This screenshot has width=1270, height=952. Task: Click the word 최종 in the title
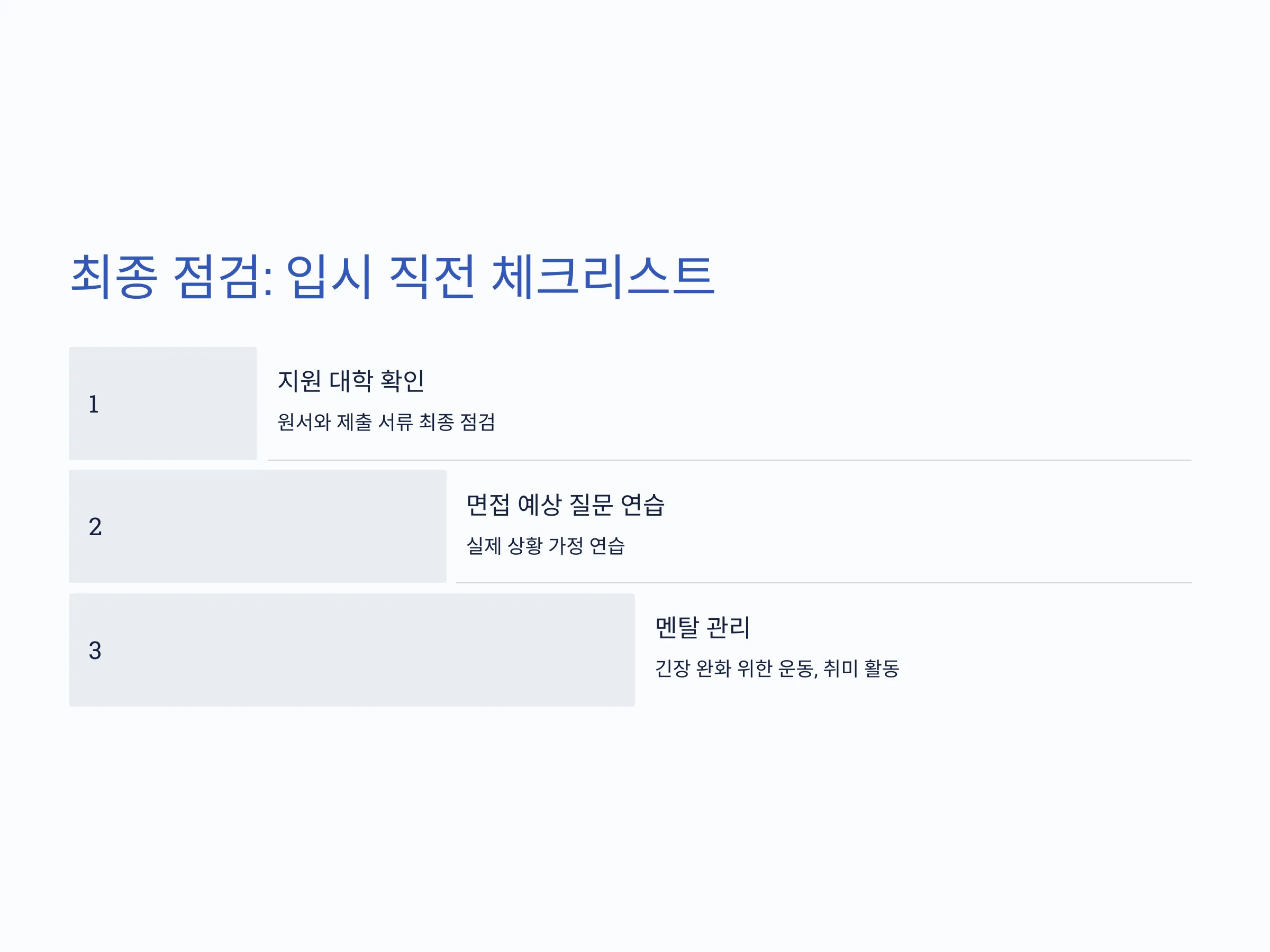(114, 277)
